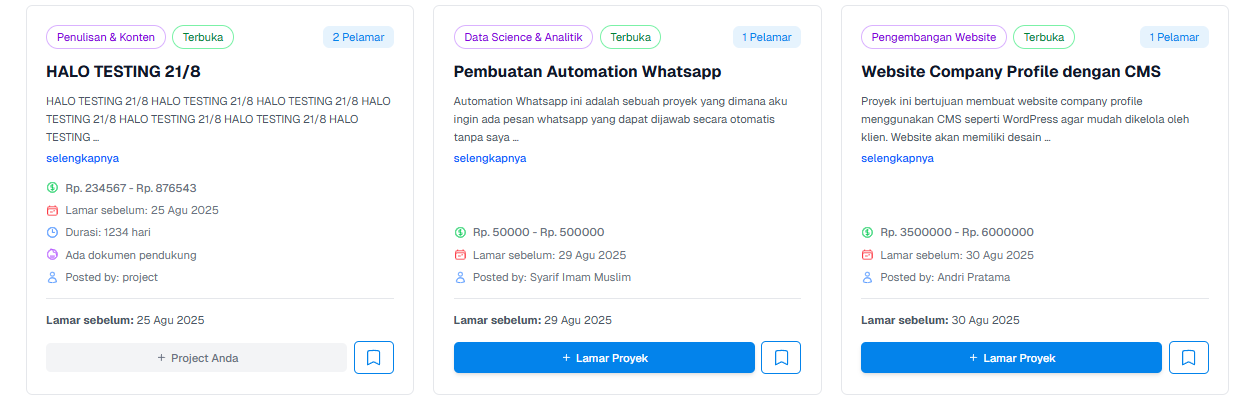Expand selengkapnya on HALO TESTING card
This screenshot has width=1247, height=411.
[x=82, y=158]
